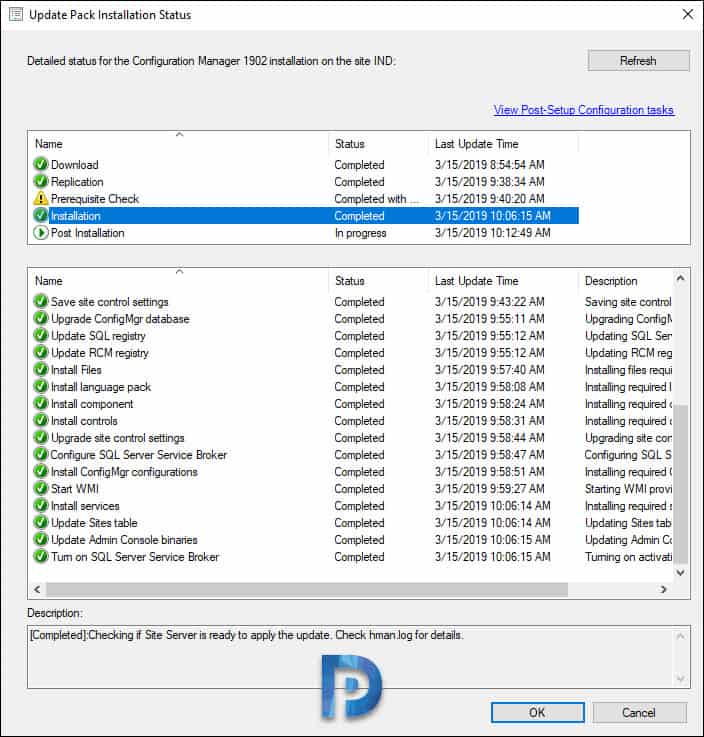The image size is (704, 737).
Task: Click the dialog title bar document icon
Action: (16, 15)
